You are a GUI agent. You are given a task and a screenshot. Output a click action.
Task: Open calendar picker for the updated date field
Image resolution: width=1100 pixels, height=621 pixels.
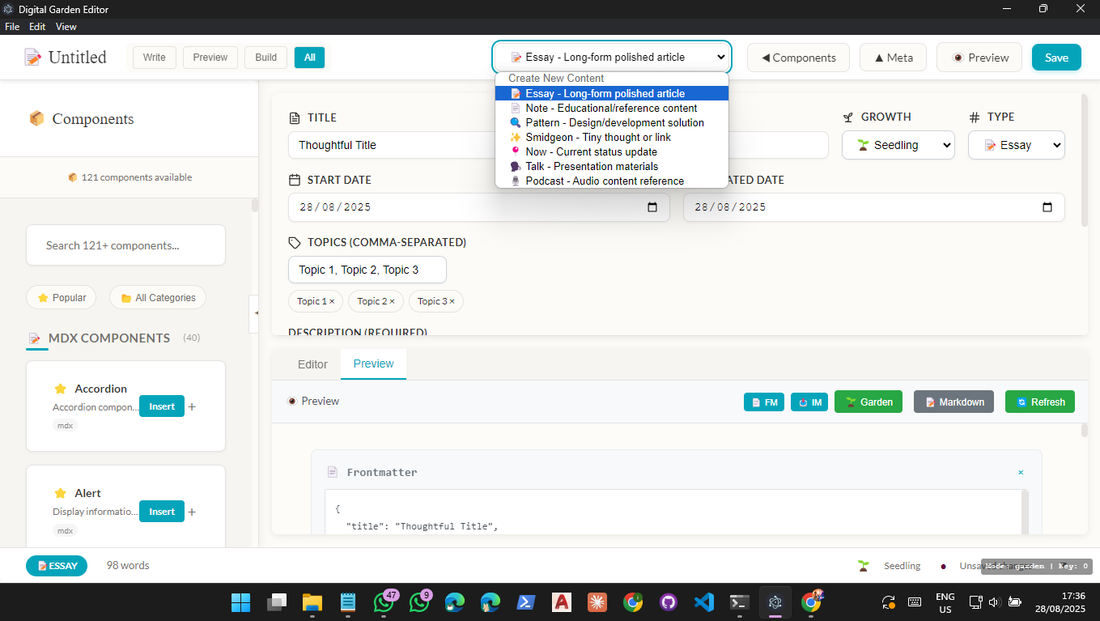coord(1047,207)
